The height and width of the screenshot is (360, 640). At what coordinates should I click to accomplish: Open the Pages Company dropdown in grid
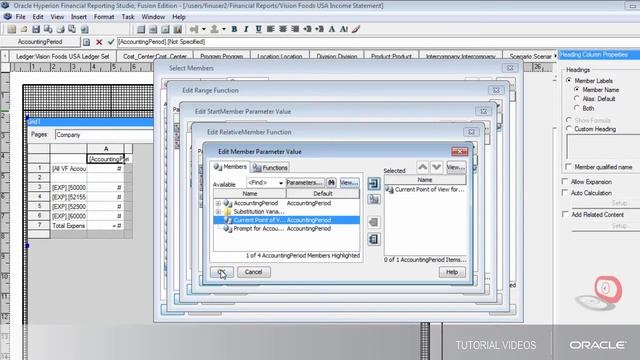tap(104, 135)
